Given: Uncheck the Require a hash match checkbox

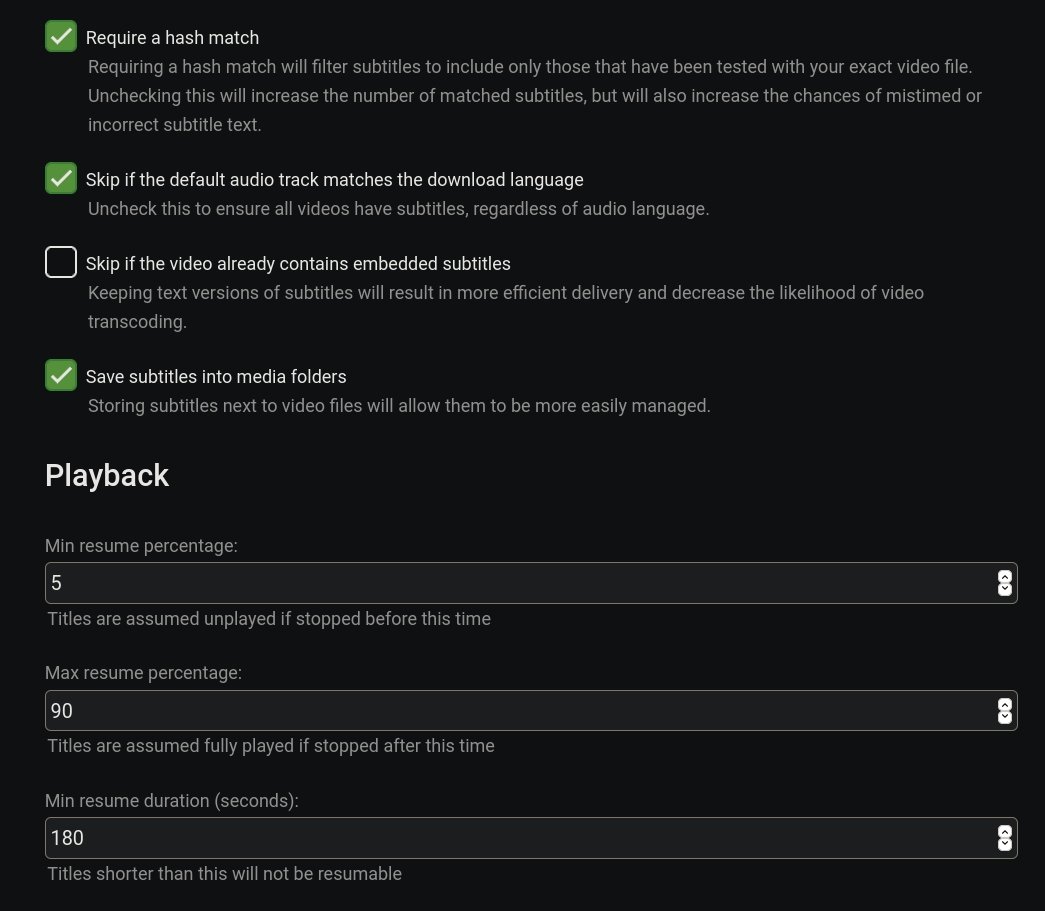Looking at the screenshot, I should pyautogui.click(x=61, y=37).
